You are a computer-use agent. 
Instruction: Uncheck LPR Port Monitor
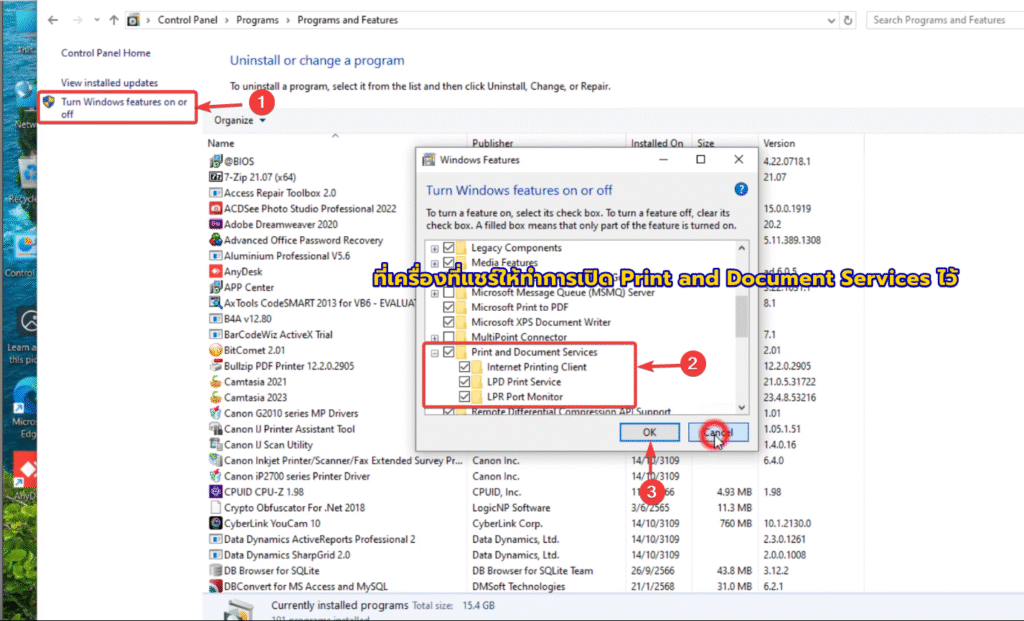[x=464, y=396]
